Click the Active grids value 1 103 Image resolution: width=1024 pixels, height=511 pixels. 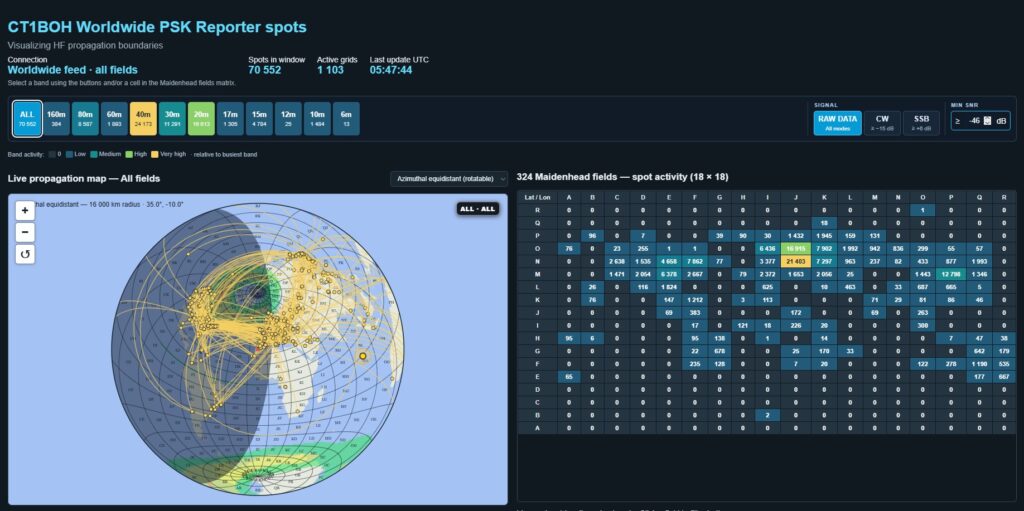330,70
